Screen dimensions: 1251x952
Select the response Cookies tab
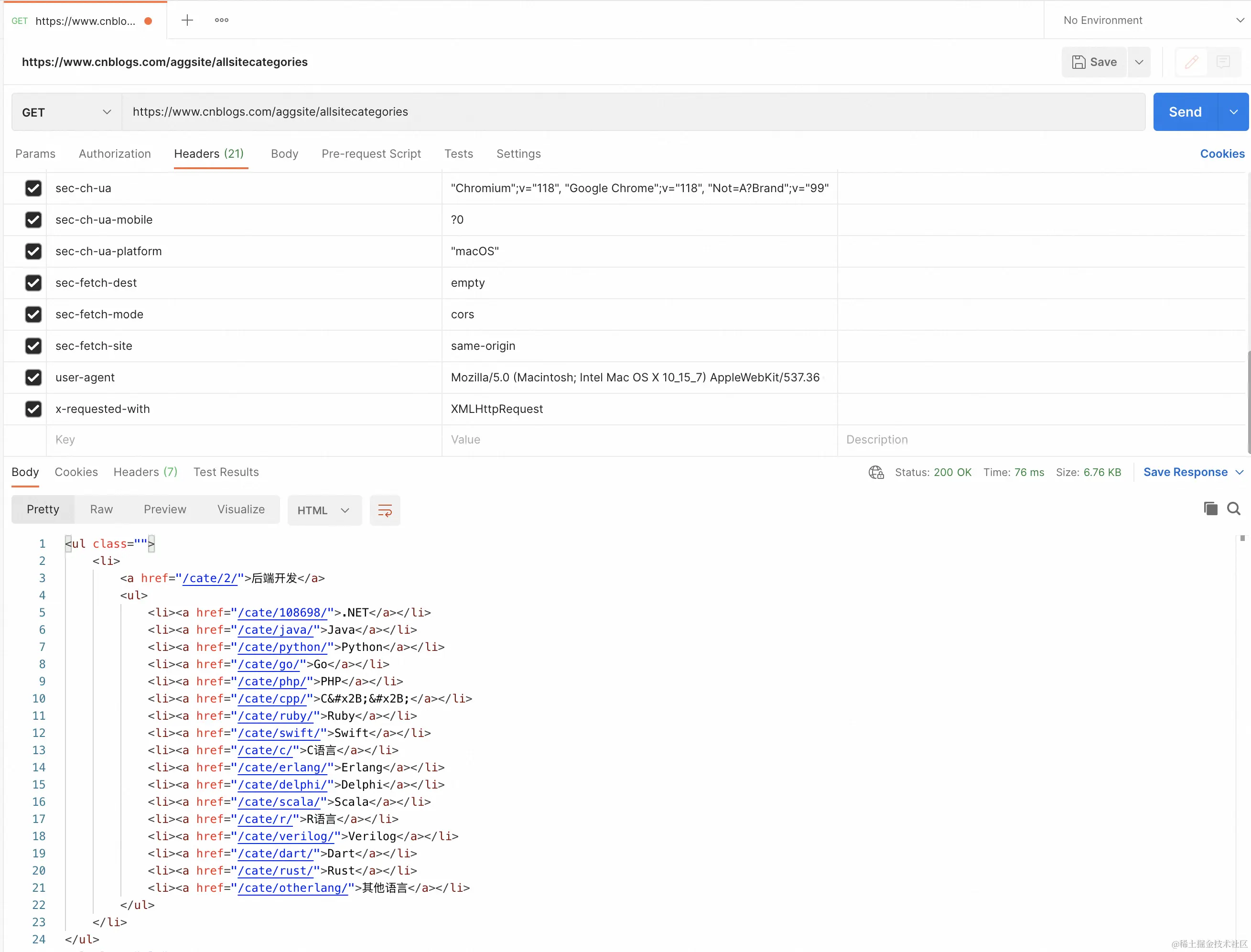(x=76, y=472)
